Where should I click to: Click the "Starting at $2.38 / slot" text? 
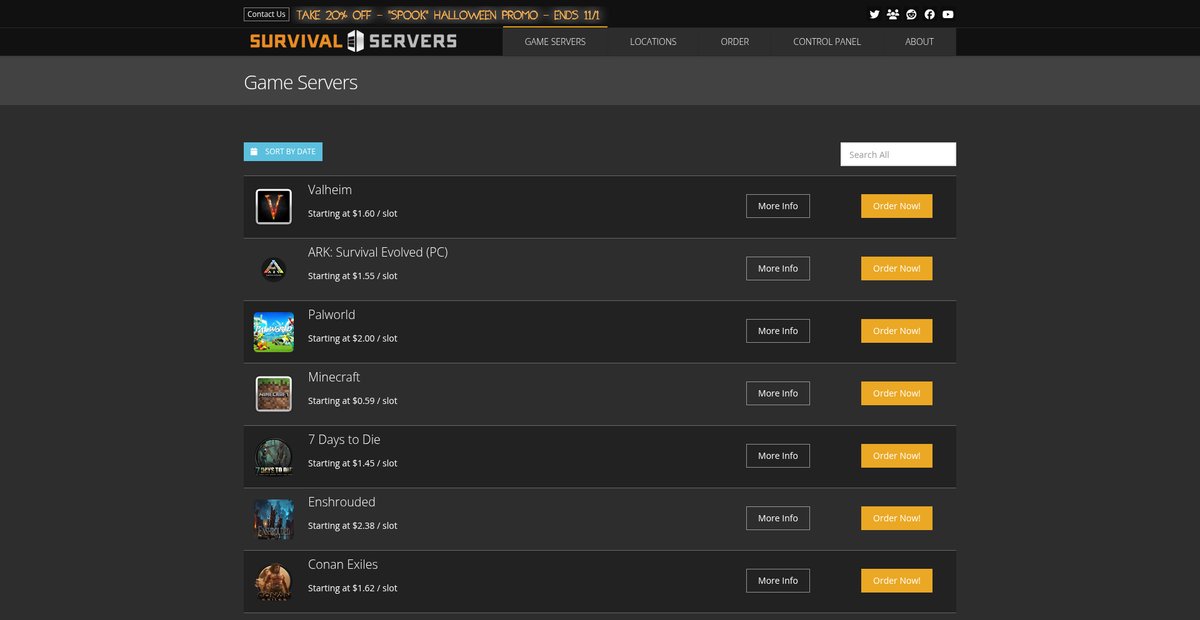click(x=353, y=526)
